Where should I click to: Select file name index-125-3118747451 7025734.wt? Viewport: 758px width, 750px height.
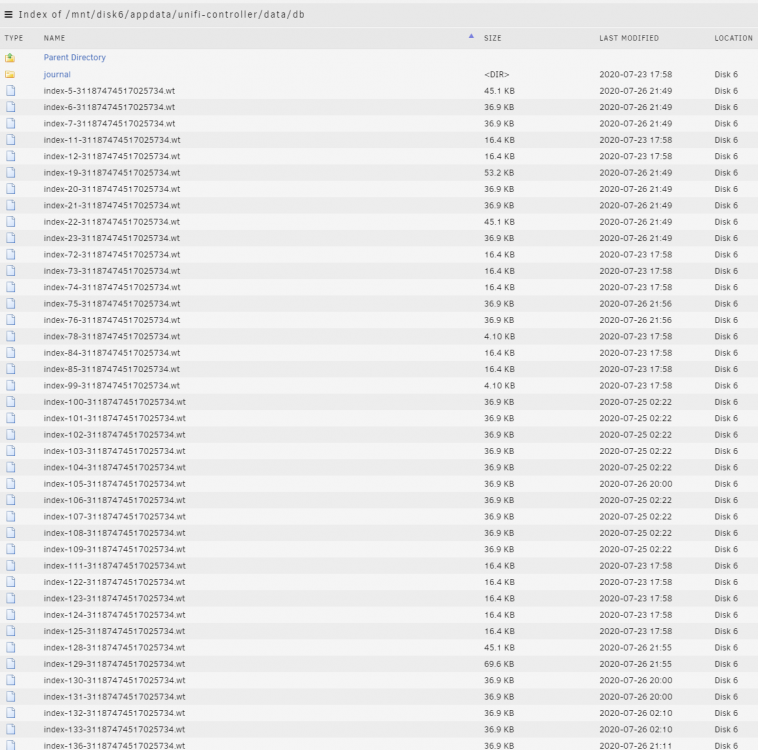pyautogui.click(x=114, y=632)
